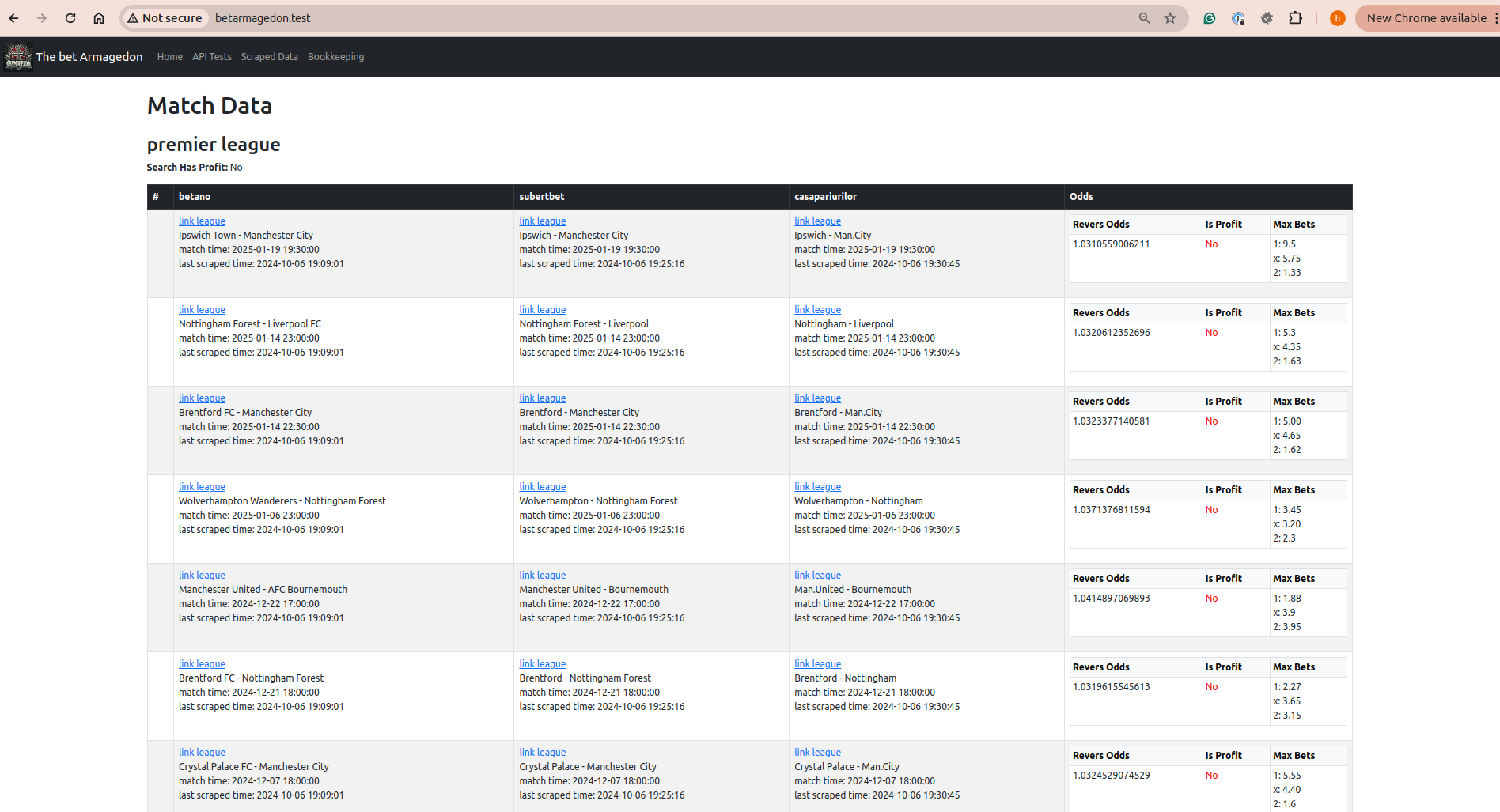This screenshot has width=1500, height=812.
Task: Open betano link league for Manchester United - AFC Bournemouth
Action: [x=202, y=576]
